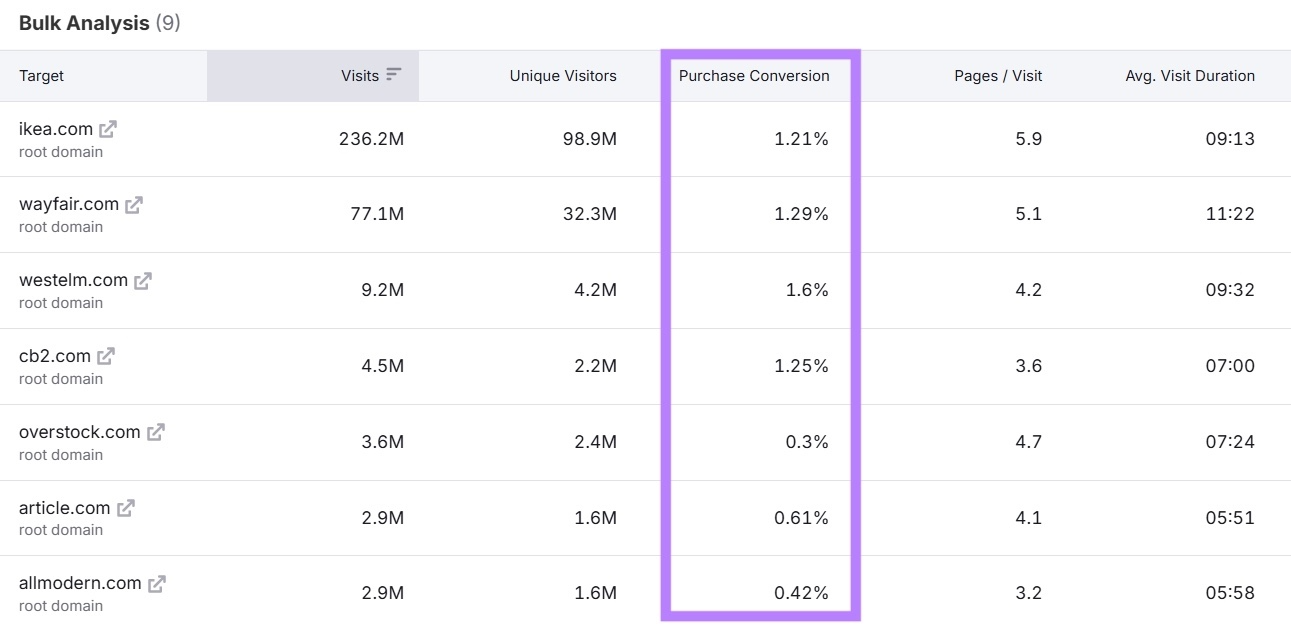Click the external link icon for allmodern.com

[157, 582]
